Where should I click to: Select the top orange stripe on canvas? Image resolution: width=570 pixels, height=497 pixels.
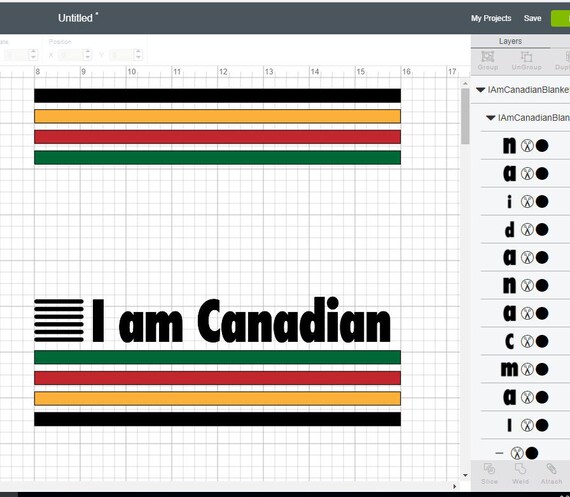[x=217, y=116]
